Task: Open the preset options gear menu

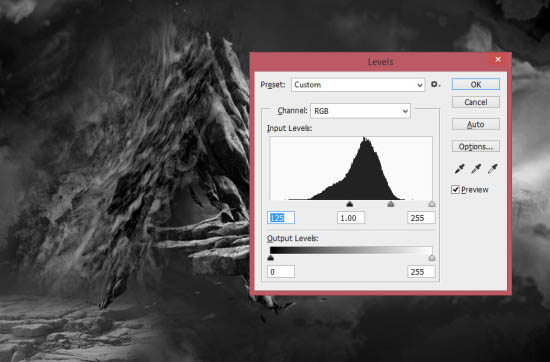Action: (435, 85)
